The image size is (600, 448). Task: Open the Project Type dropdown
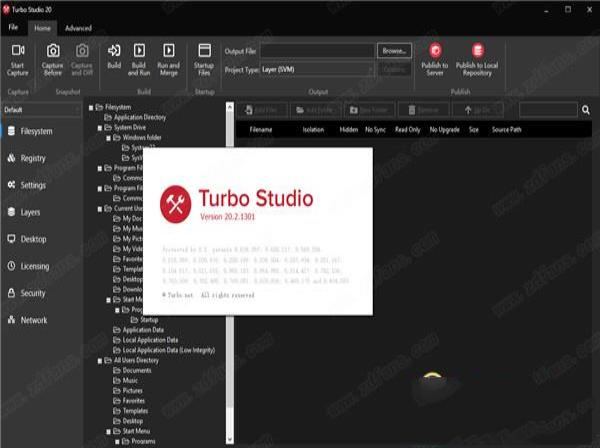(x=317, y=69)
